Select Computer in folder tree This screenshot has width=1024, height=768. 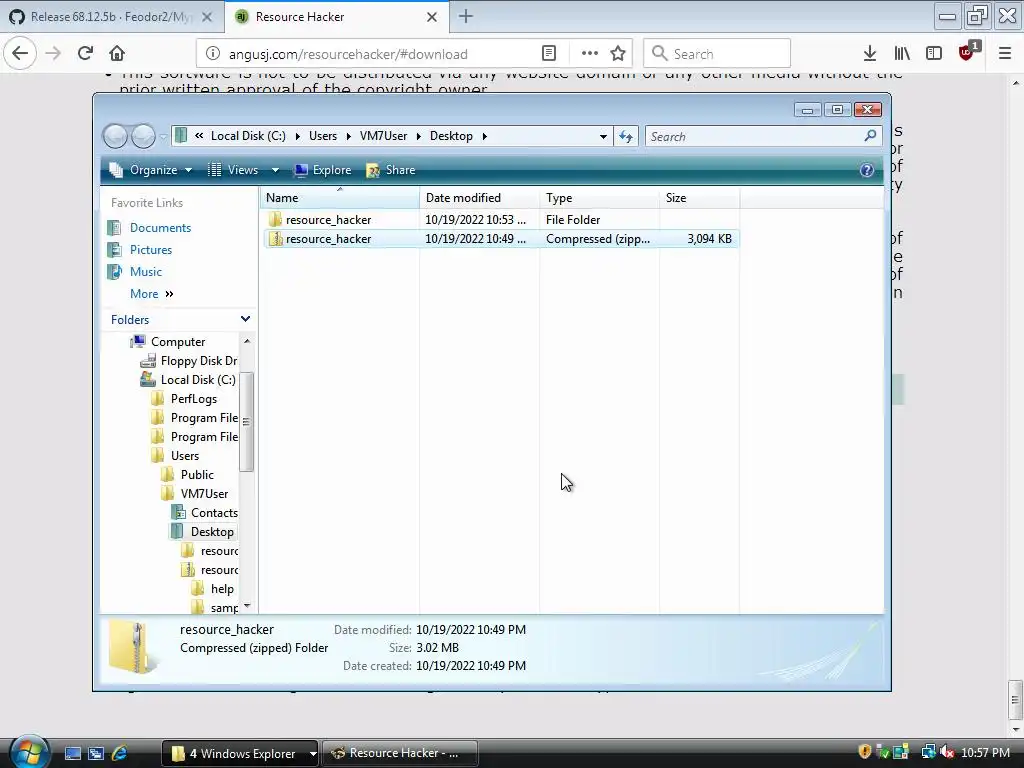pyautogui.click(x=178, y=342)
